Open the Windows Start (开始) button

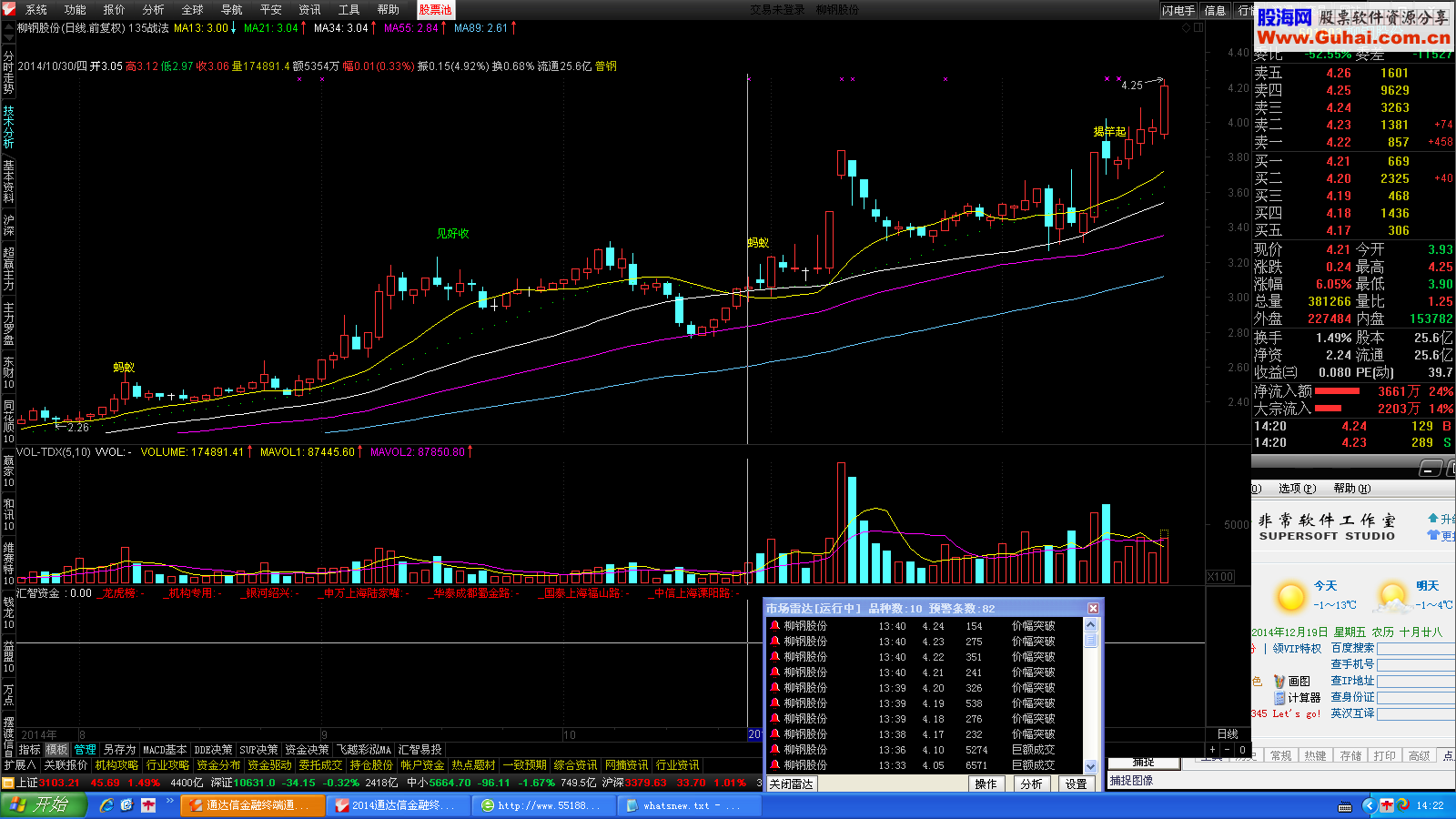44,804
